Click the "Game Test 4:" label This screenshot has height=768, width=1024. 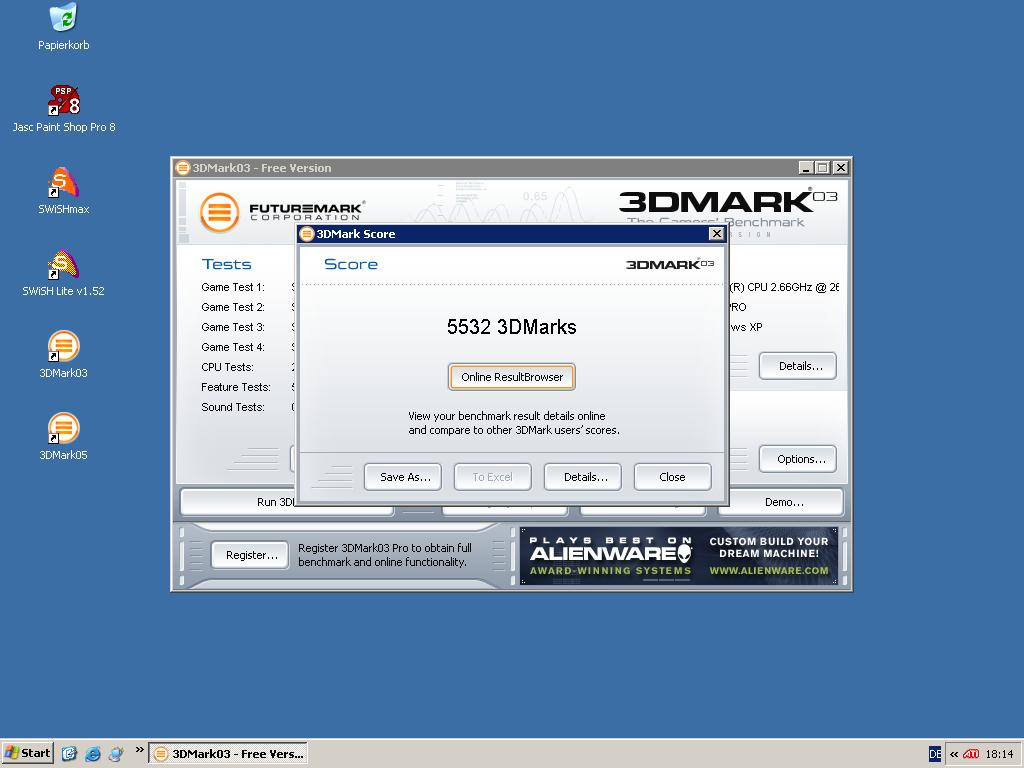233,347
